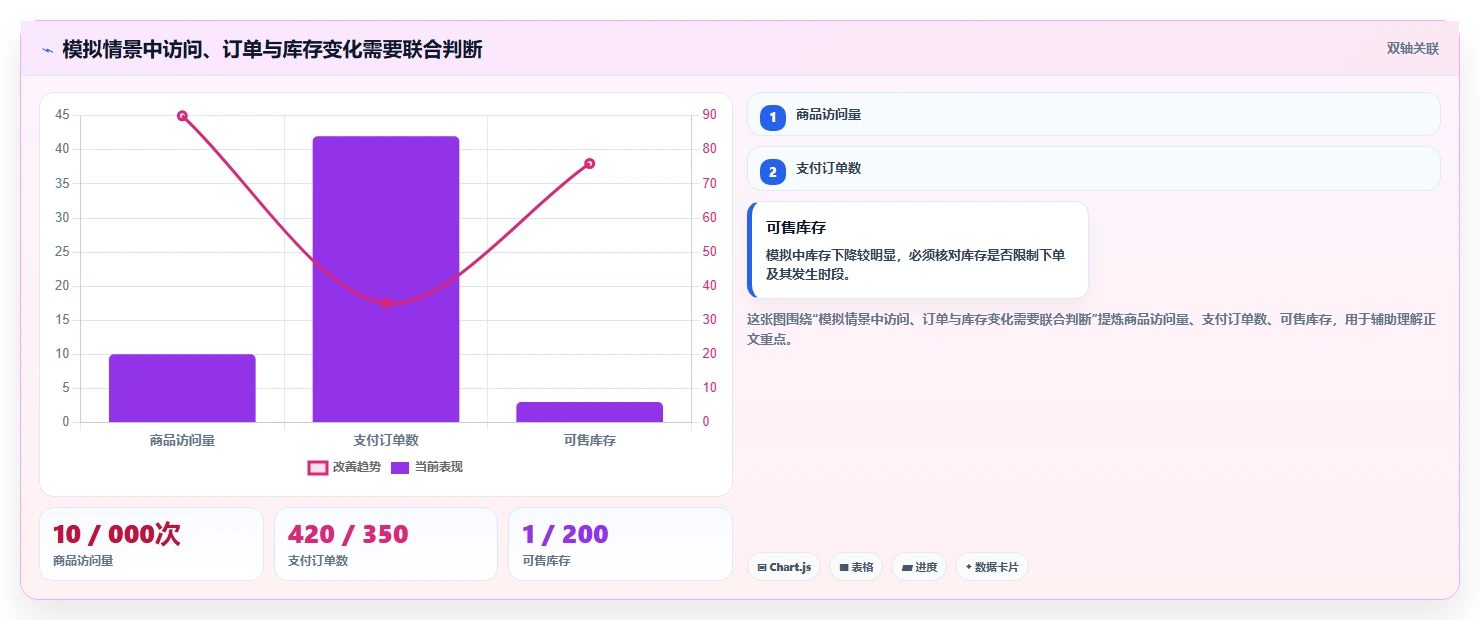Click the pink 改善趋势 legend swatch
This screenshot has width=1480, height=620.
pyautogui.click(x=317, y=467)
